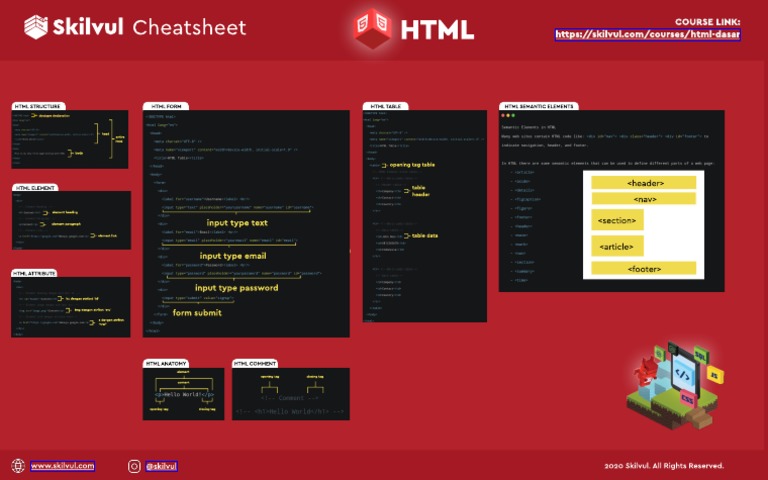Click the red window dot in semantic panel

click(x=503, y=116)
